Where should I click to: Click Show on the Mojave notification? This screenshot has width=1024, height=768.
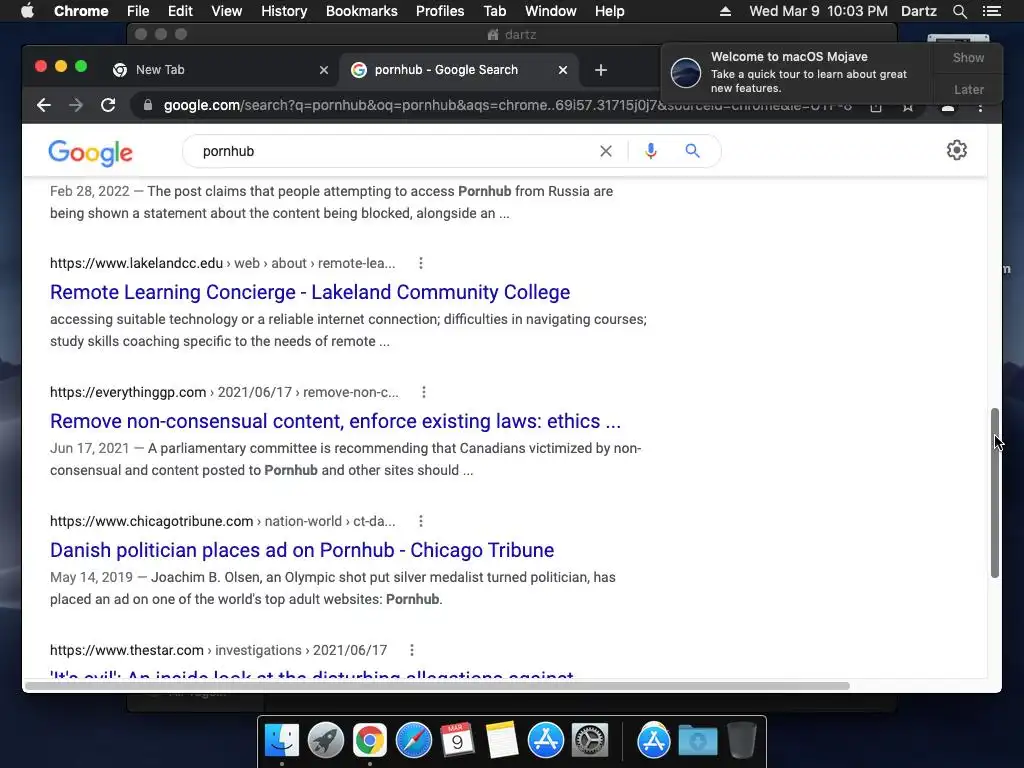[x=968, y=57]
